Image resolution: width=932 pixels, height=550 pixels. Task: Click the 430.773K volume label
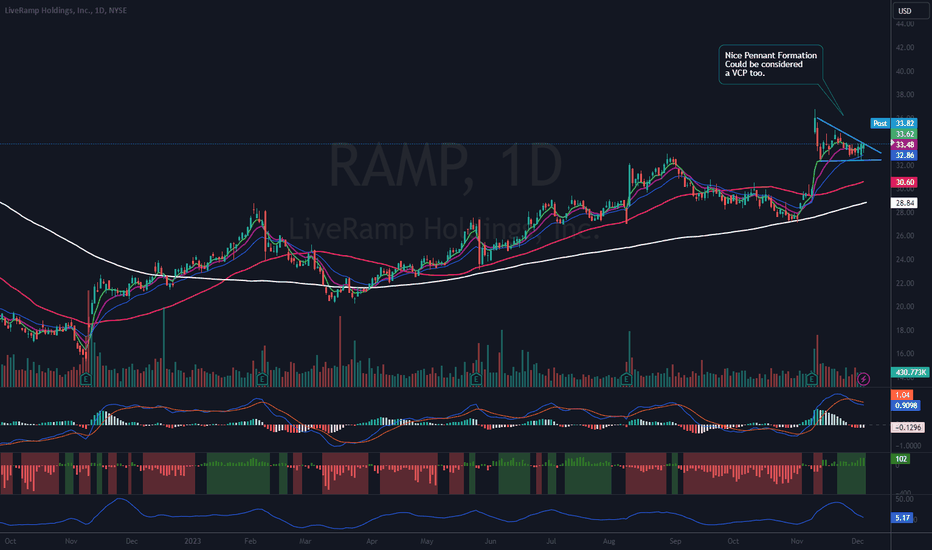click(910, 372)
